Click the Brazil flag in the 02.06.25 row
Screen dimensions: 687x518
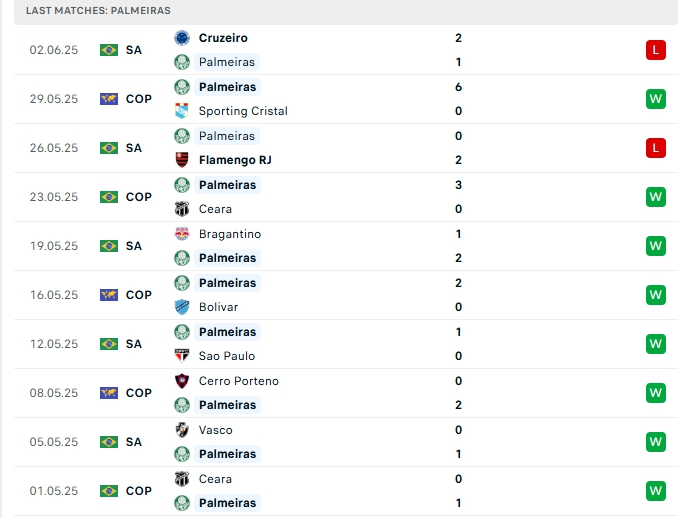pyautogui.click(x=109, y=50)
